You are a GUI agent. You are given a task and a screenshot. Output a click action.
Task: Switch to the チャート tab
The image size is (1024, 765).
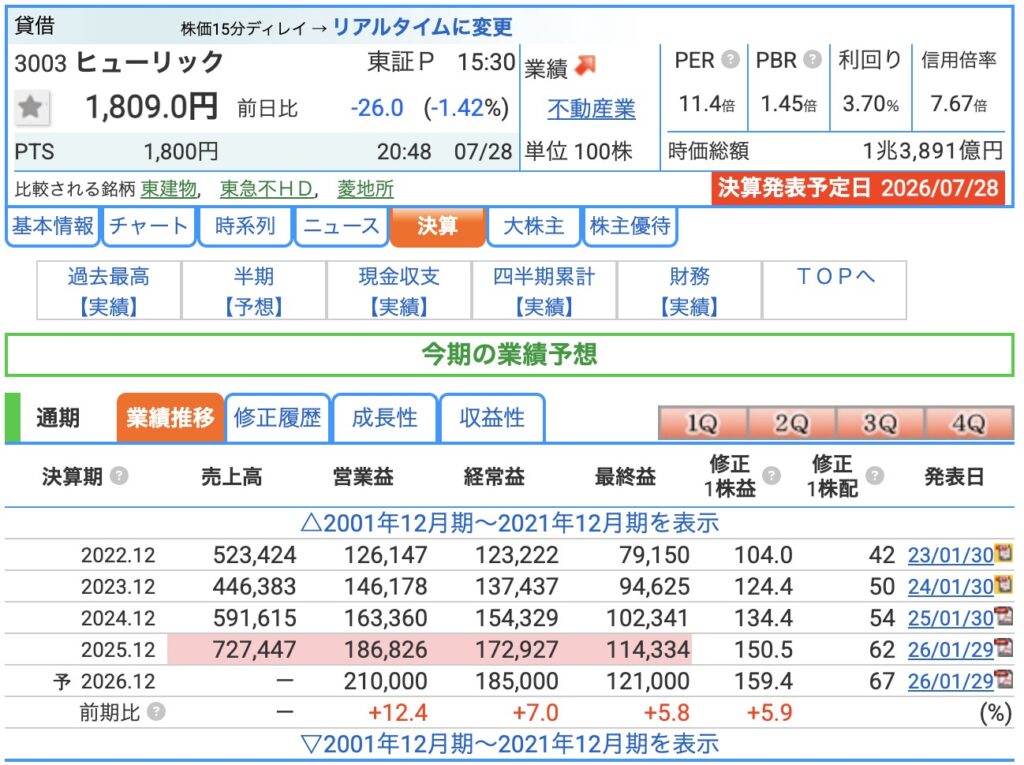(x=149, y=226)
